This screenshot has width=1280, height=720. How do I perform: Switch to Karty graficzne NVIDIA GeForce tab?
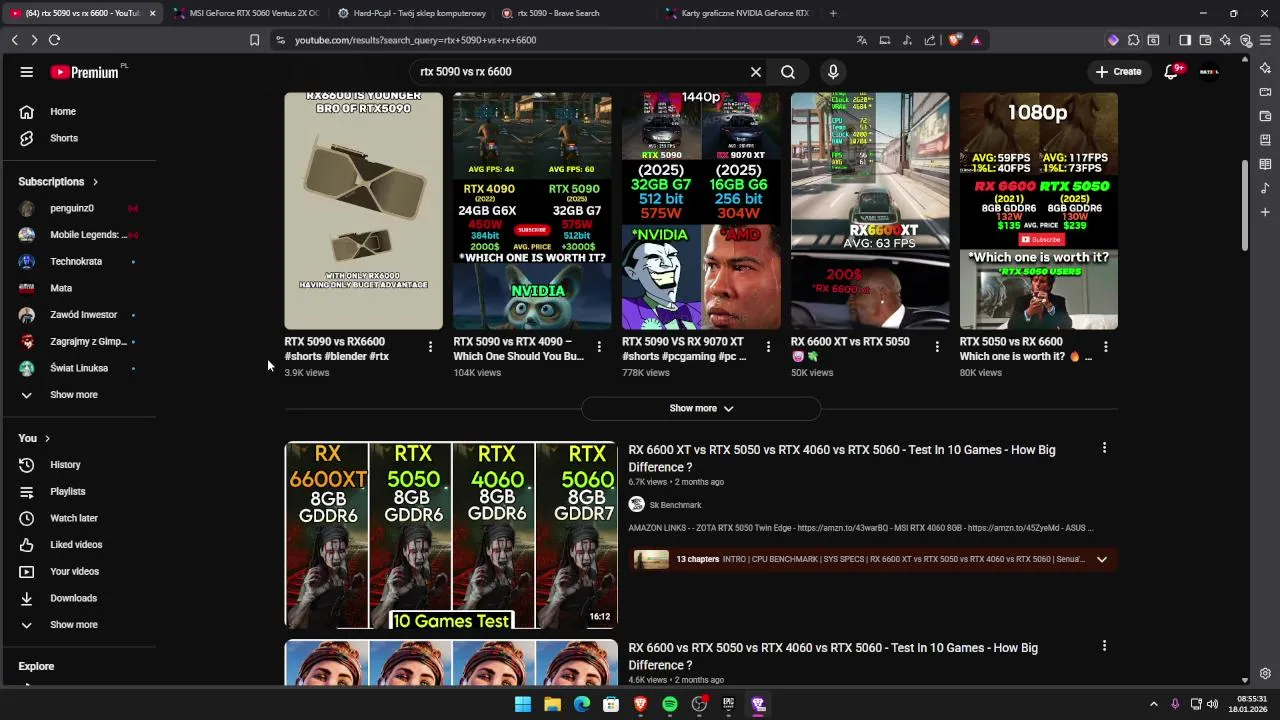(x=738, y=13)
